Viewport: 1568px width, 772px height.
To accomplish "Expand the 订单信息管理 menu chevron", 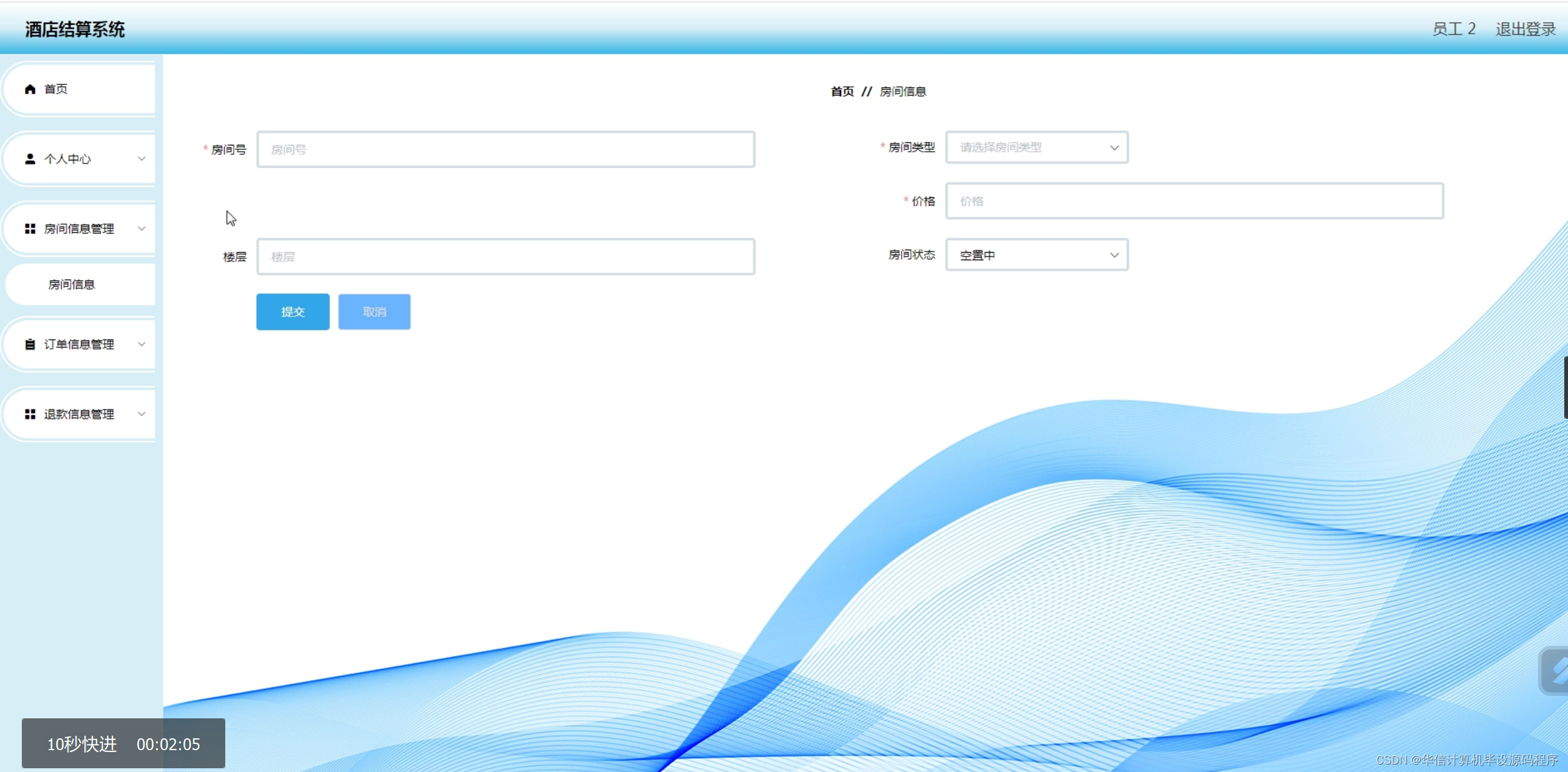I will click(142, 344).
